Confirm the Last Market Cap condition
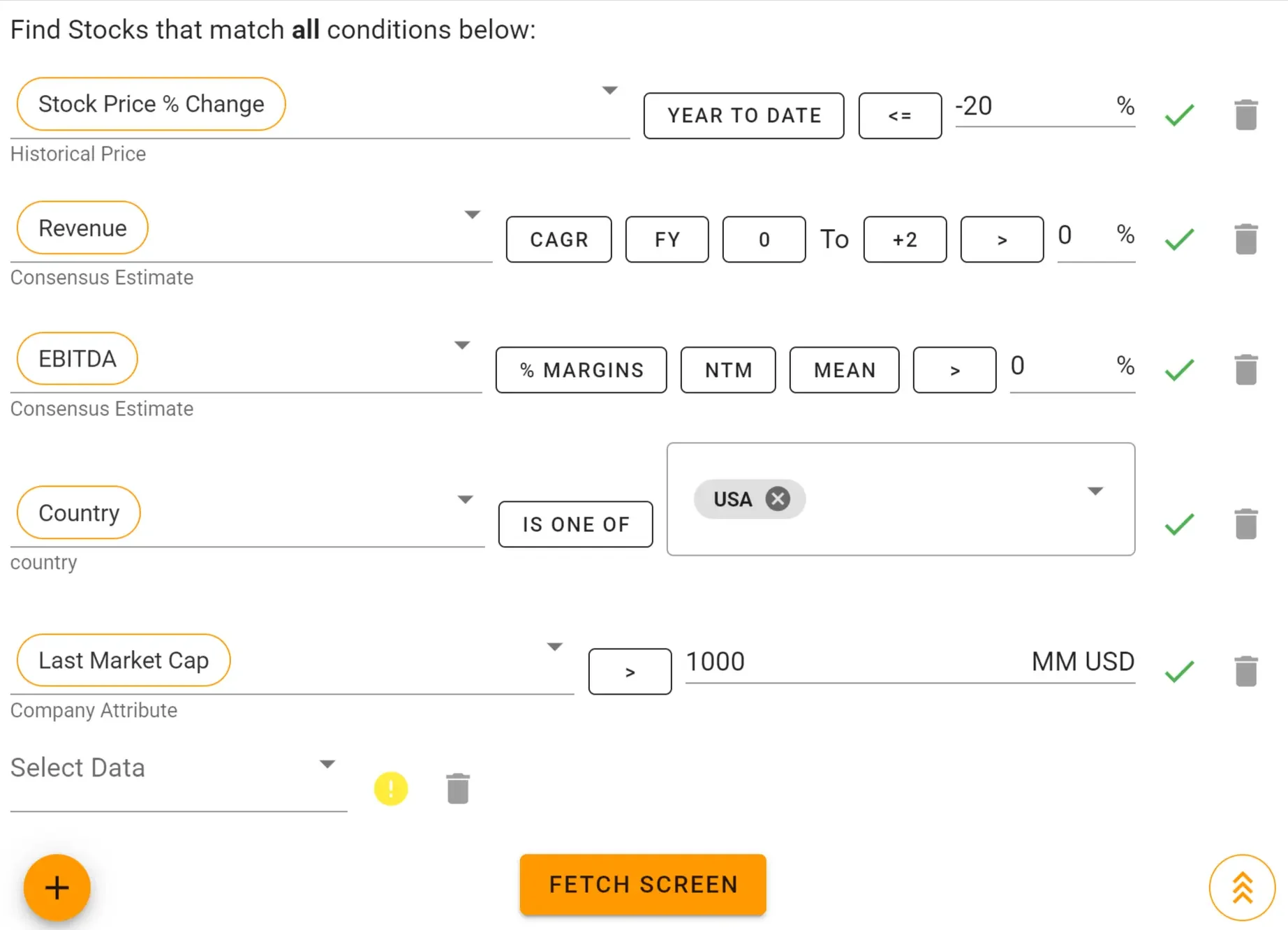Screen dimensions: 1288x930 click(1178, 670)
